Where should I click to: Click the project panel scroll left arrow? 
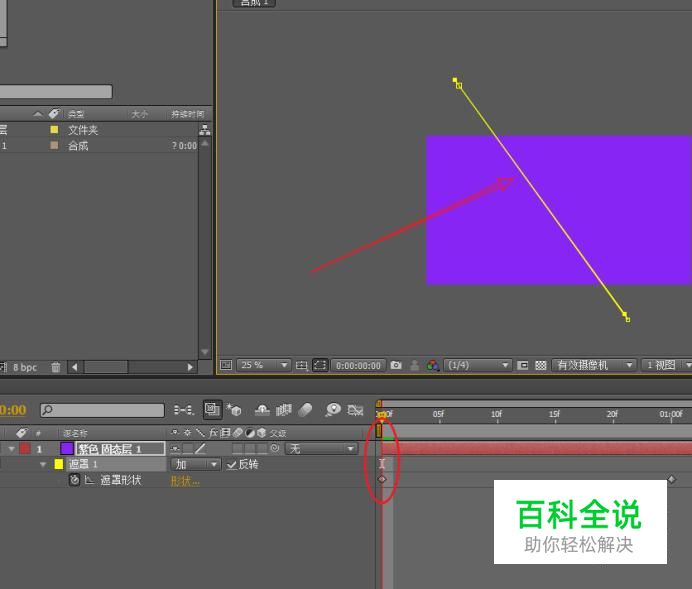pos(75,367)
